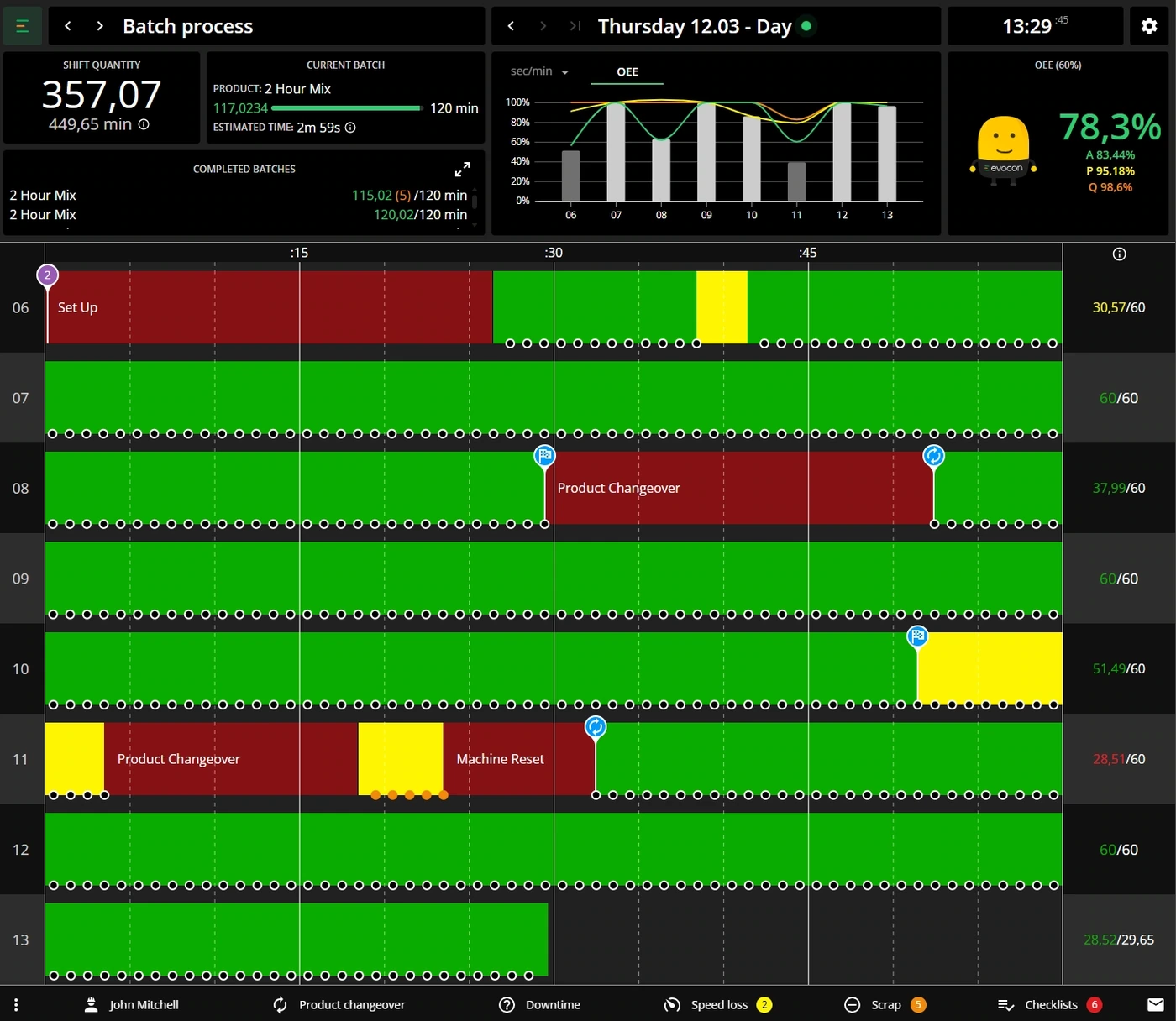Click the info icon above hourly totals

click(1119, 254)
